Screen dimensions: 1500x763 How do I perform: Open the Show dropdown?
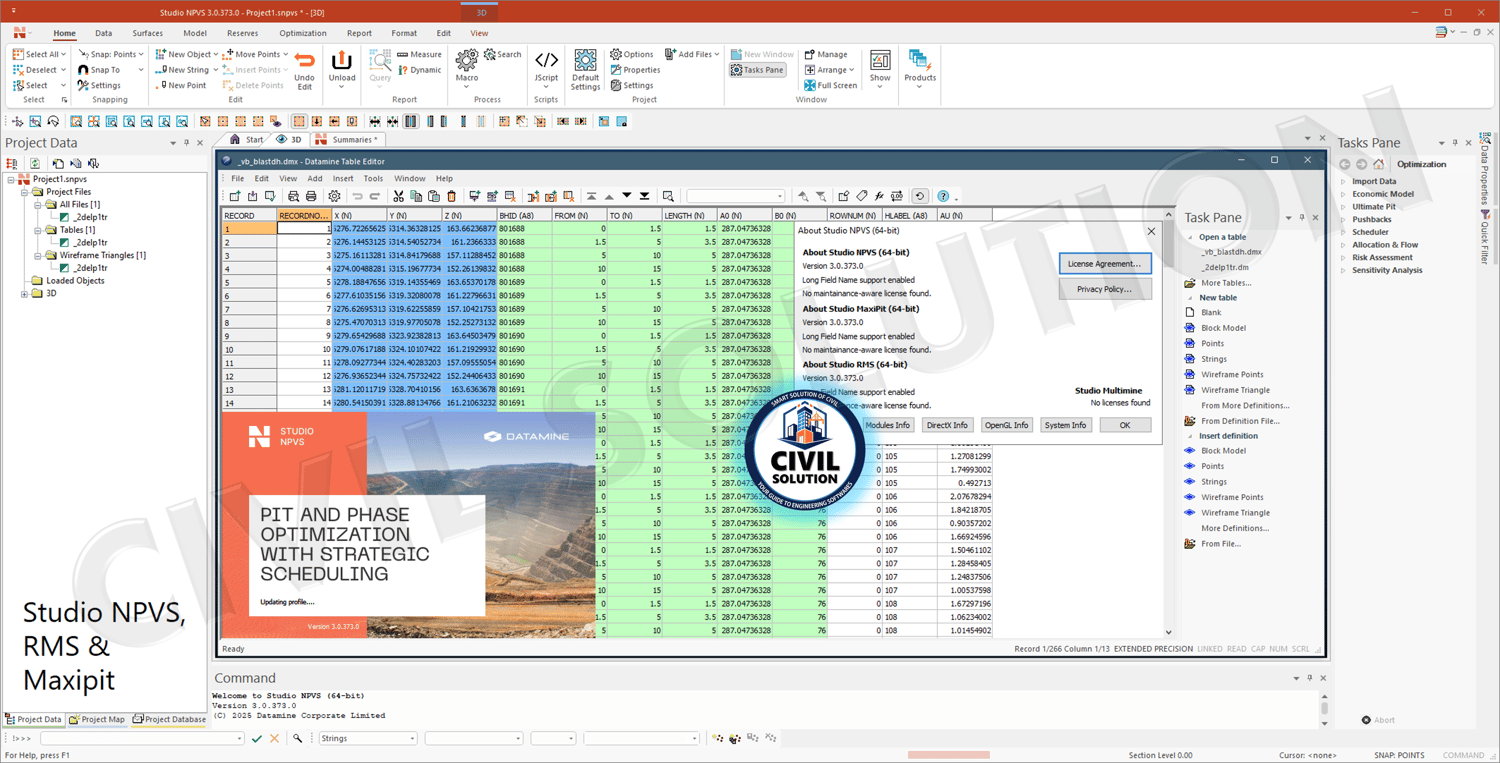880,68
